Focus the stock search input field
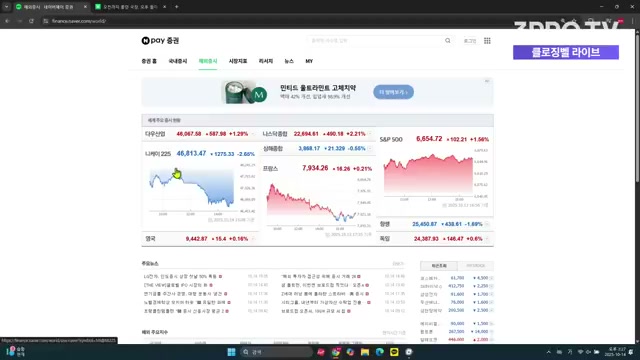640x360 pixels. coord(376,40)
